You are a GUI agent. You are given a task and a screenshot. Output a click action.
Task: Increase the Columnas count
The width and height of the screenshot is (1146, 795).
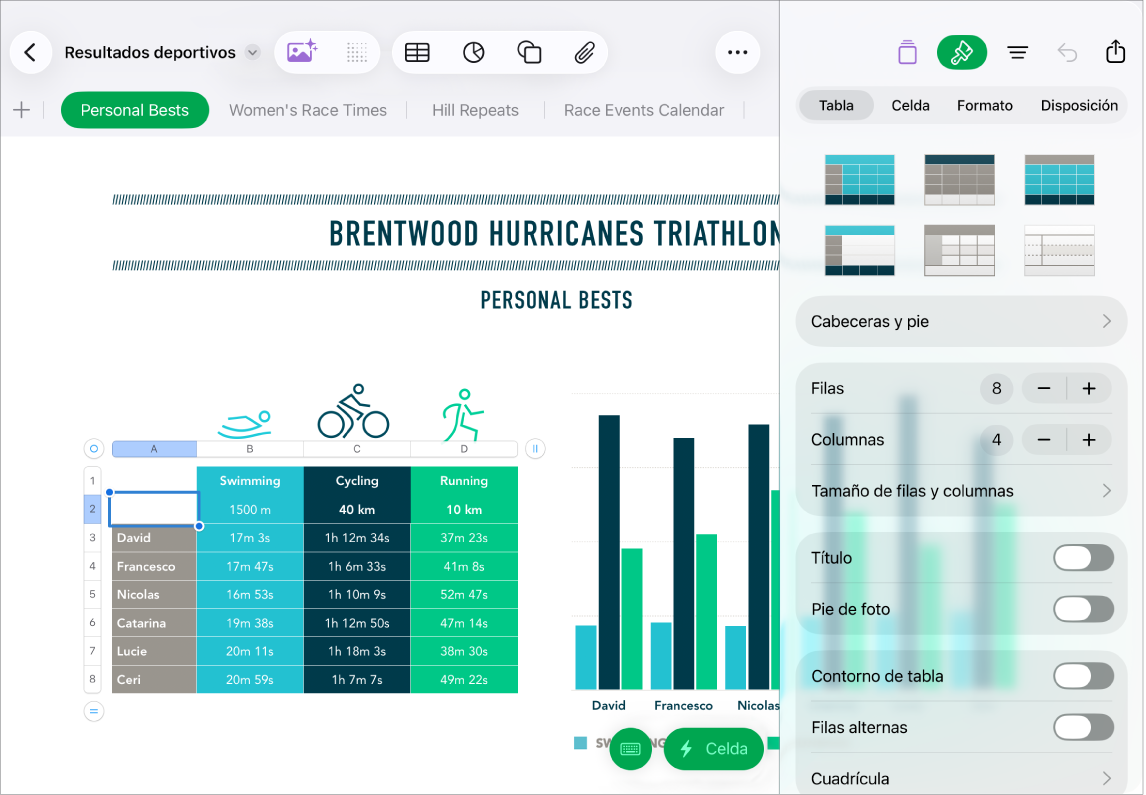pos(1089,440)
